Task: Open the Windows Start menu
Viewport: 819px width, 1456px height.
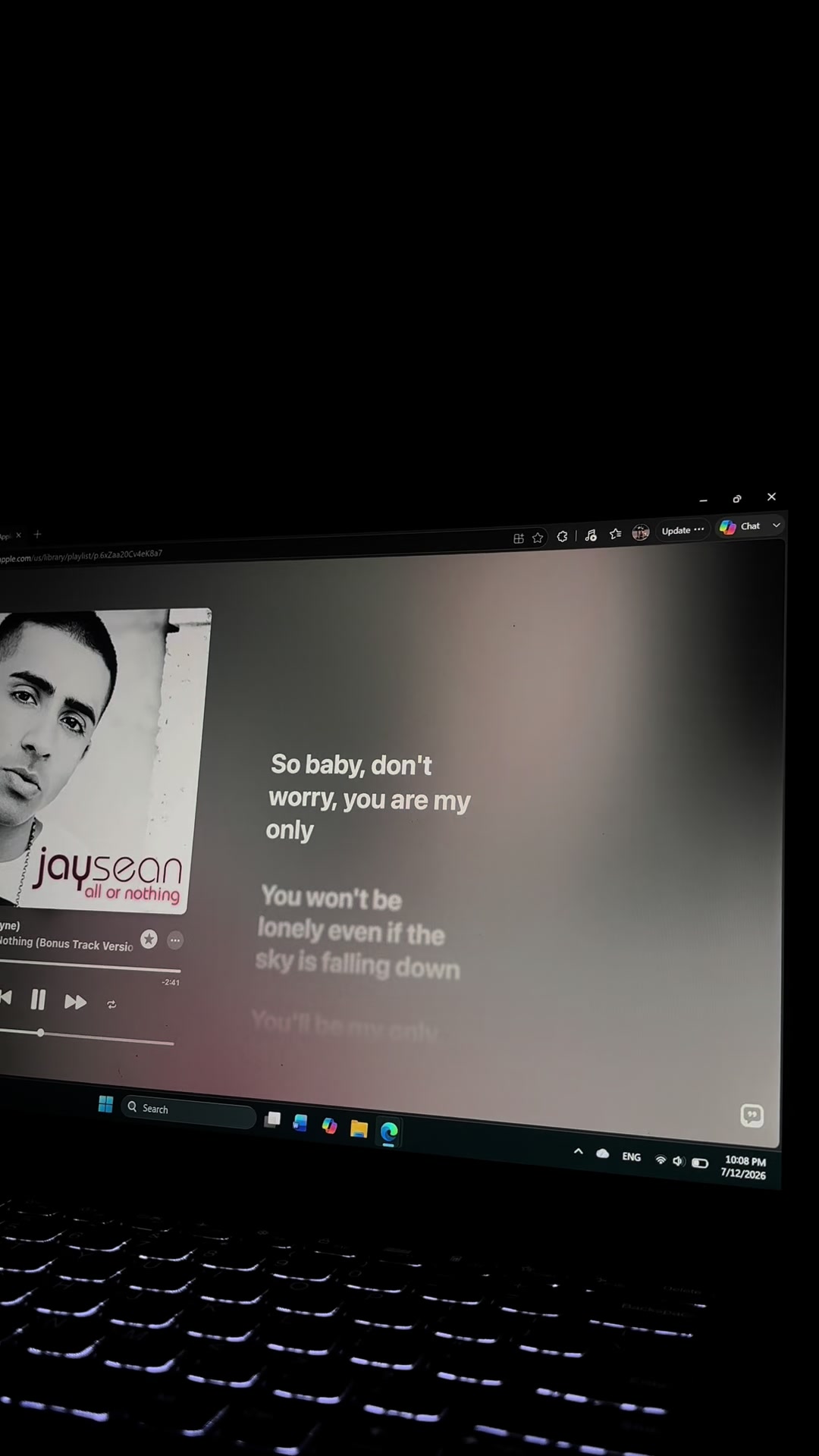Action: click(105, 1104)
